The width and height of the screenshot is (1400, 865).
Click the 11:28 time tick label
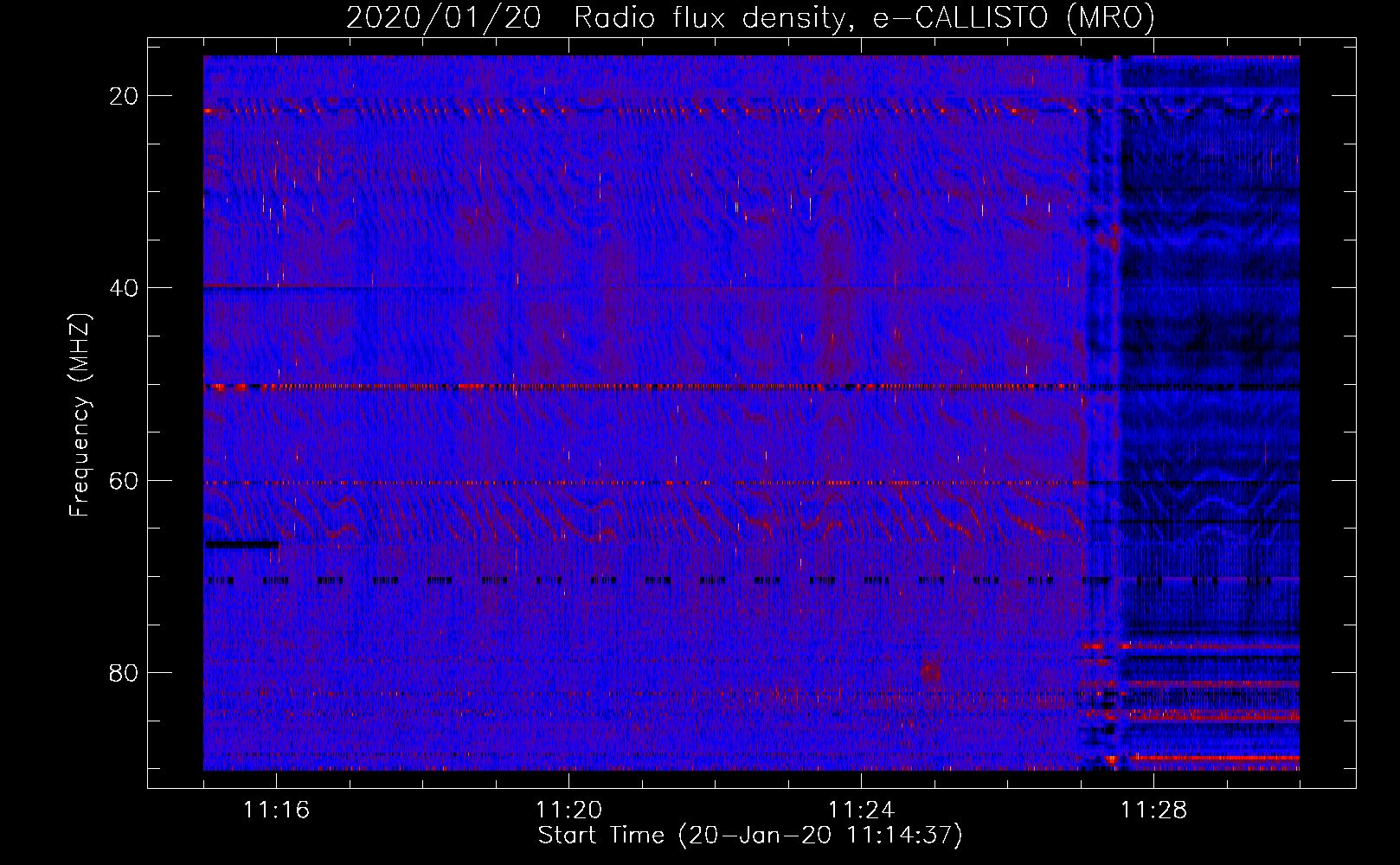[1153, 811]
